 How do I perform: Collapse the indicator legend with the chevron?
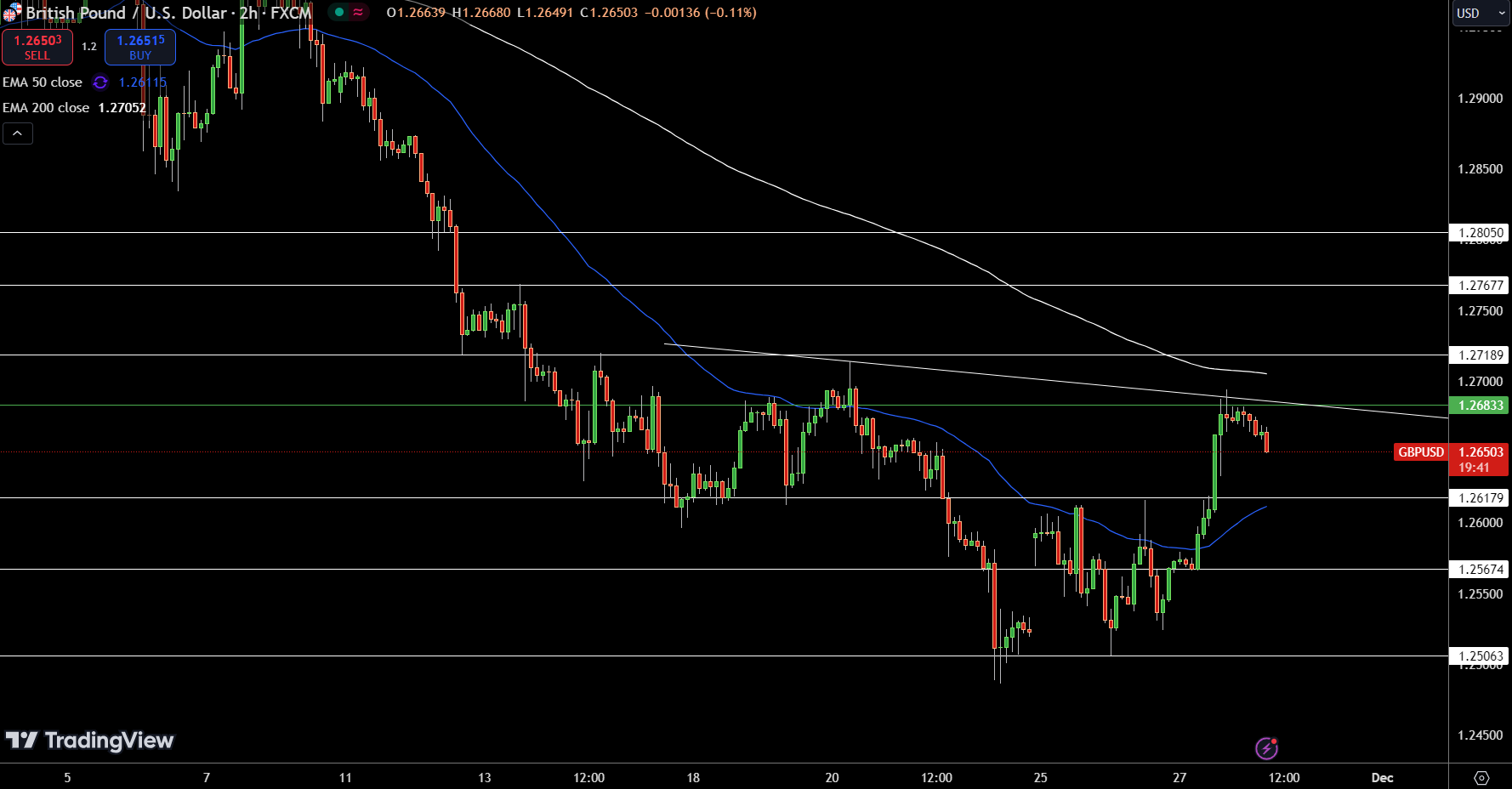[18, 133]
